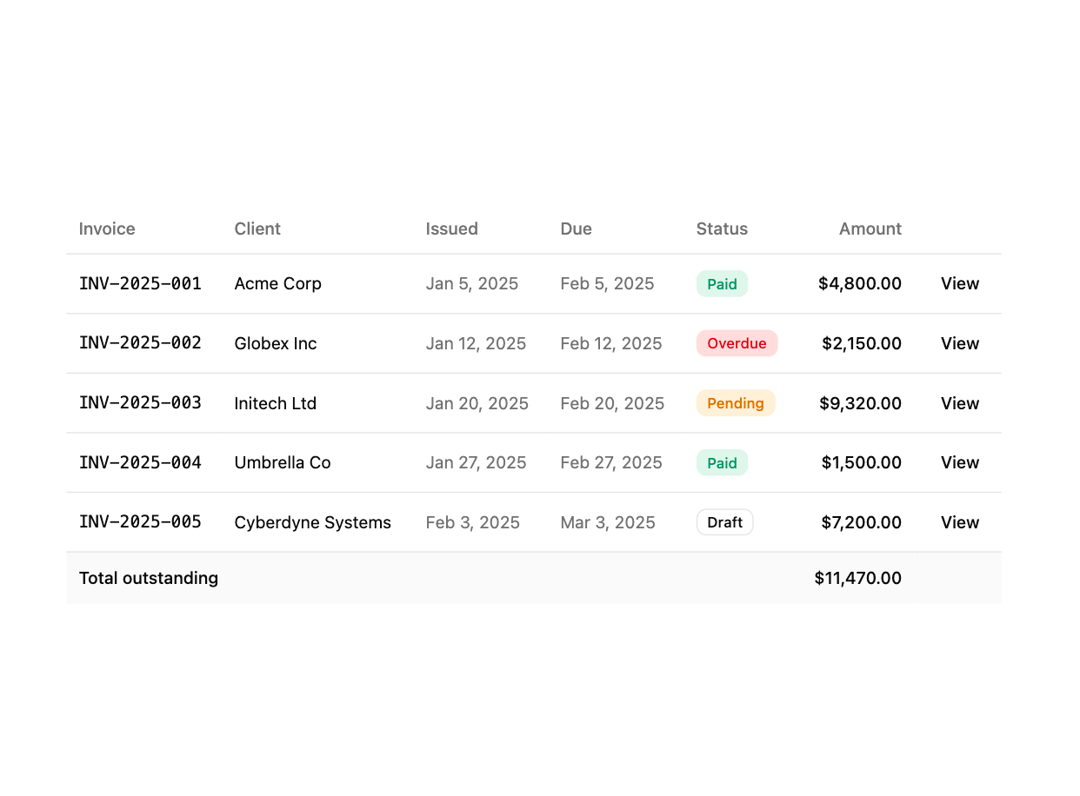Select invoice number INV-2025-003
This screenshot has width=1080, height=796.
point(140,403)
